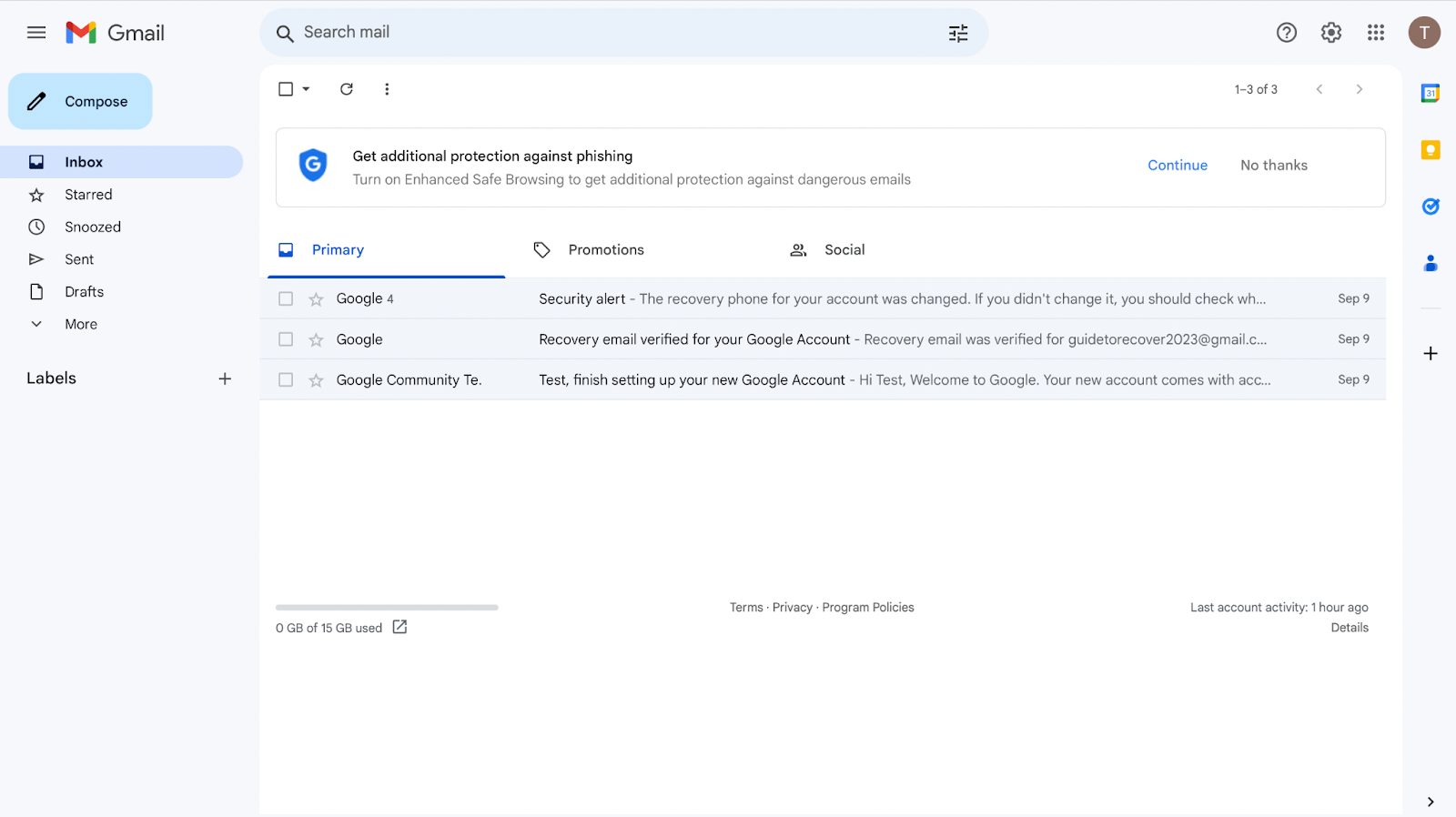Expand the More section in sidebar
This screenshot has width=1456, height=817.
pos(80,324)
